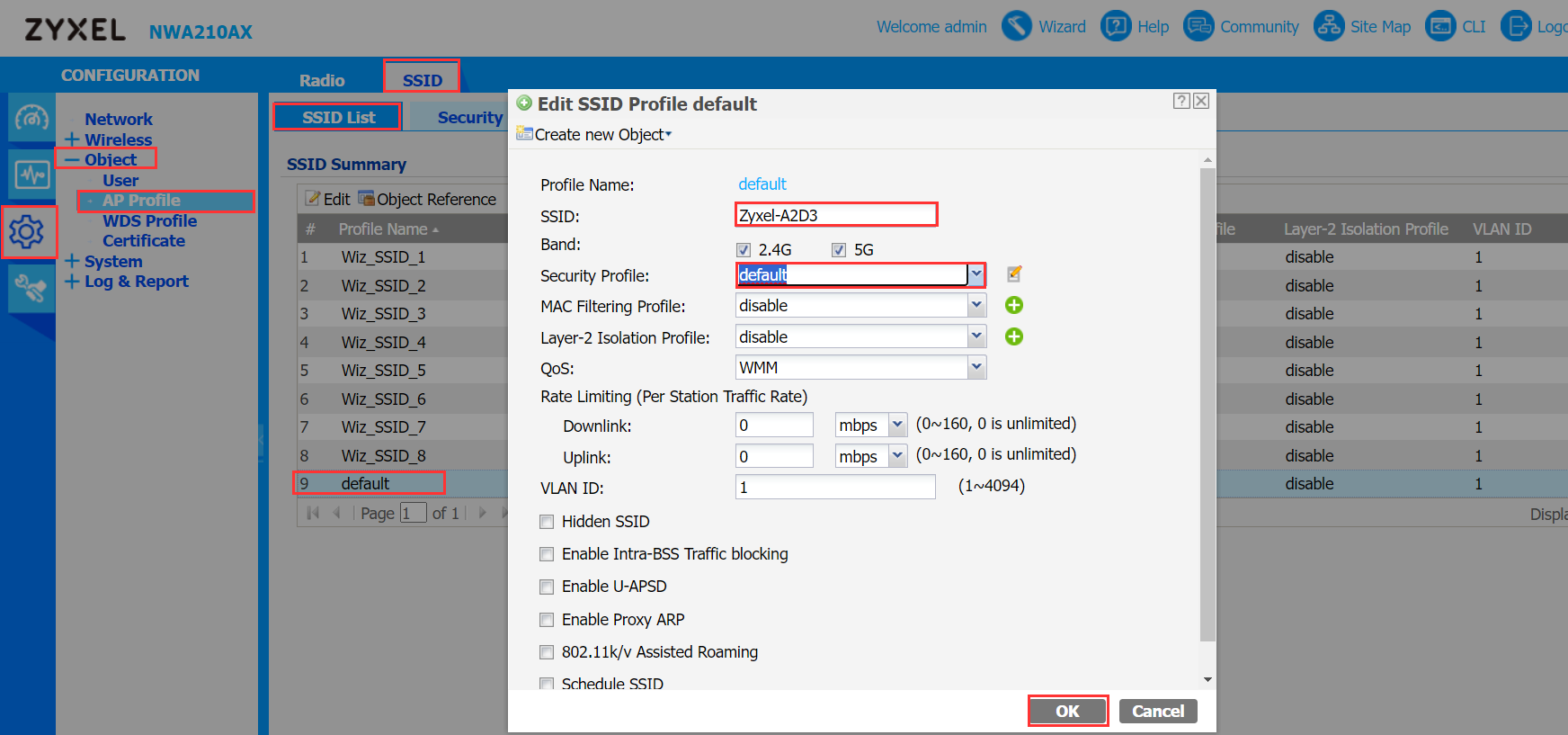Screen dimensions: 1568x735
Task: Click the edit icon beside Security Profile
Action: pos(1014,274)
